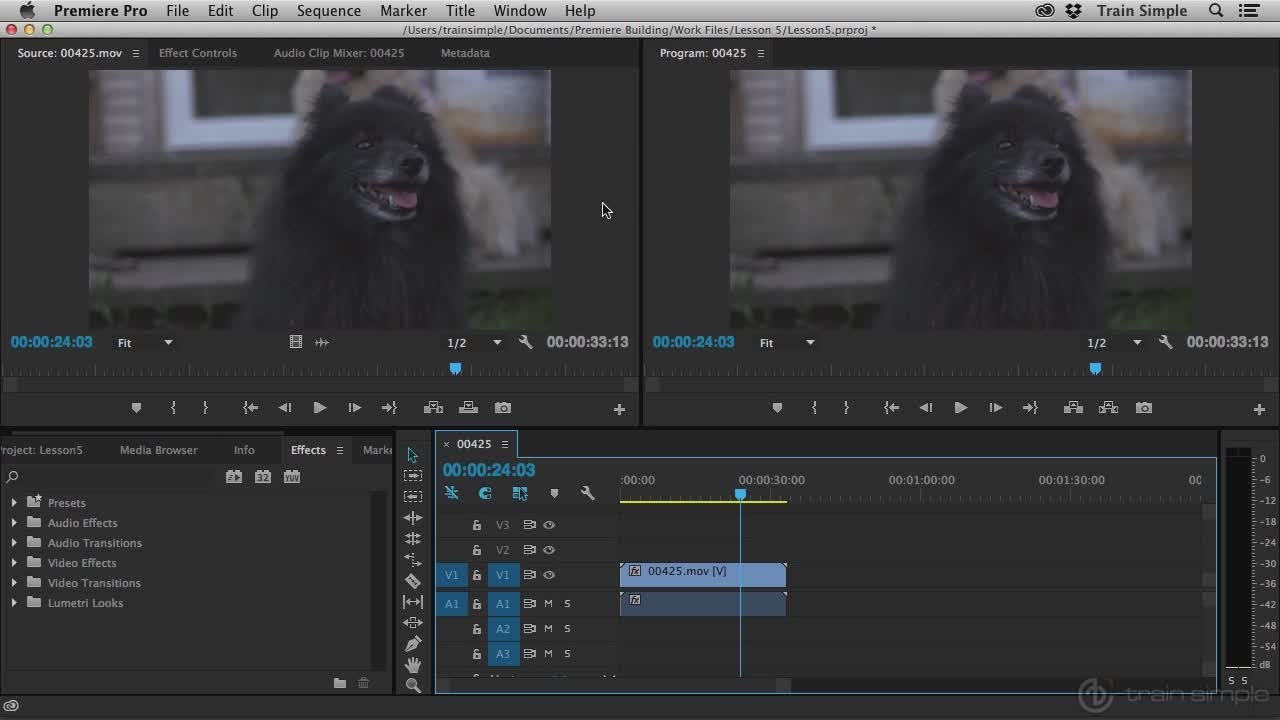This screenshot has height=720, width=1280.
Task: Open Source monitor settings wrench
Action: 526,342
